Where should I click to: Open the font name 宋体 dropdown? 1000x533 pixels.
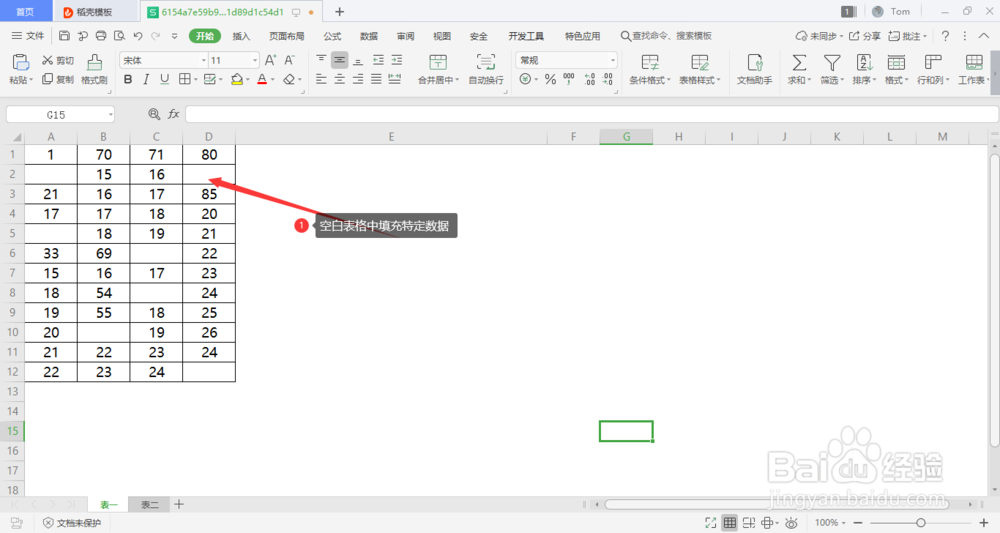[203, 60]
